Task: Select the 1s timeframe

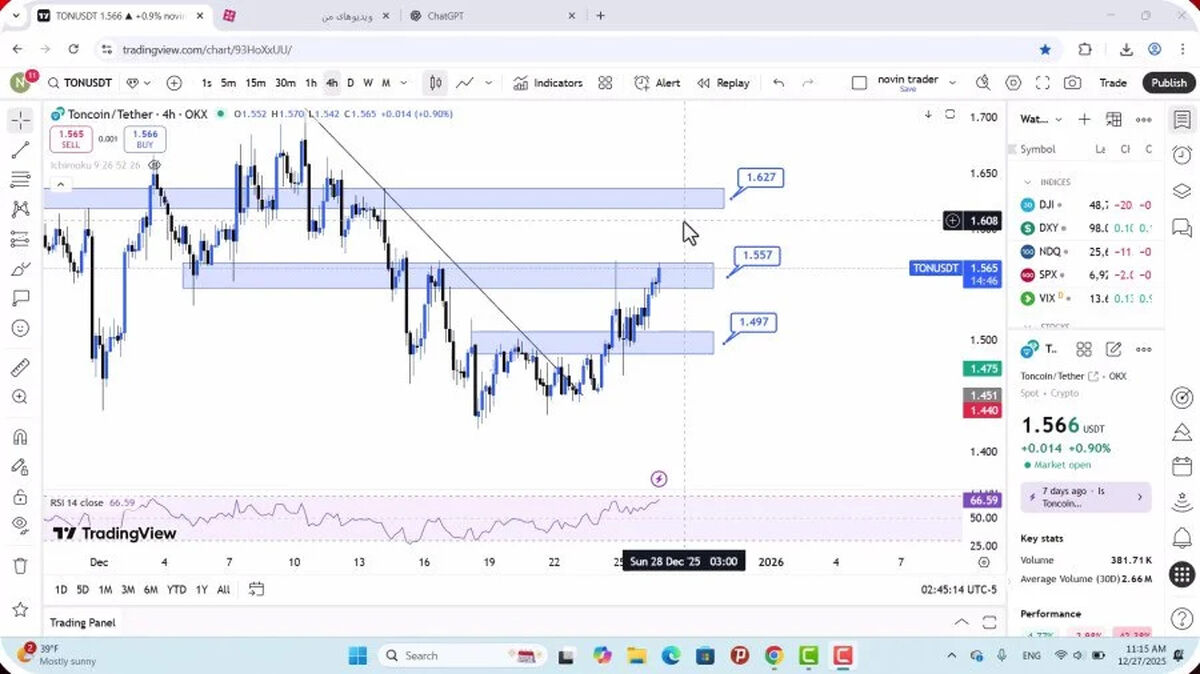Action: 206,83
